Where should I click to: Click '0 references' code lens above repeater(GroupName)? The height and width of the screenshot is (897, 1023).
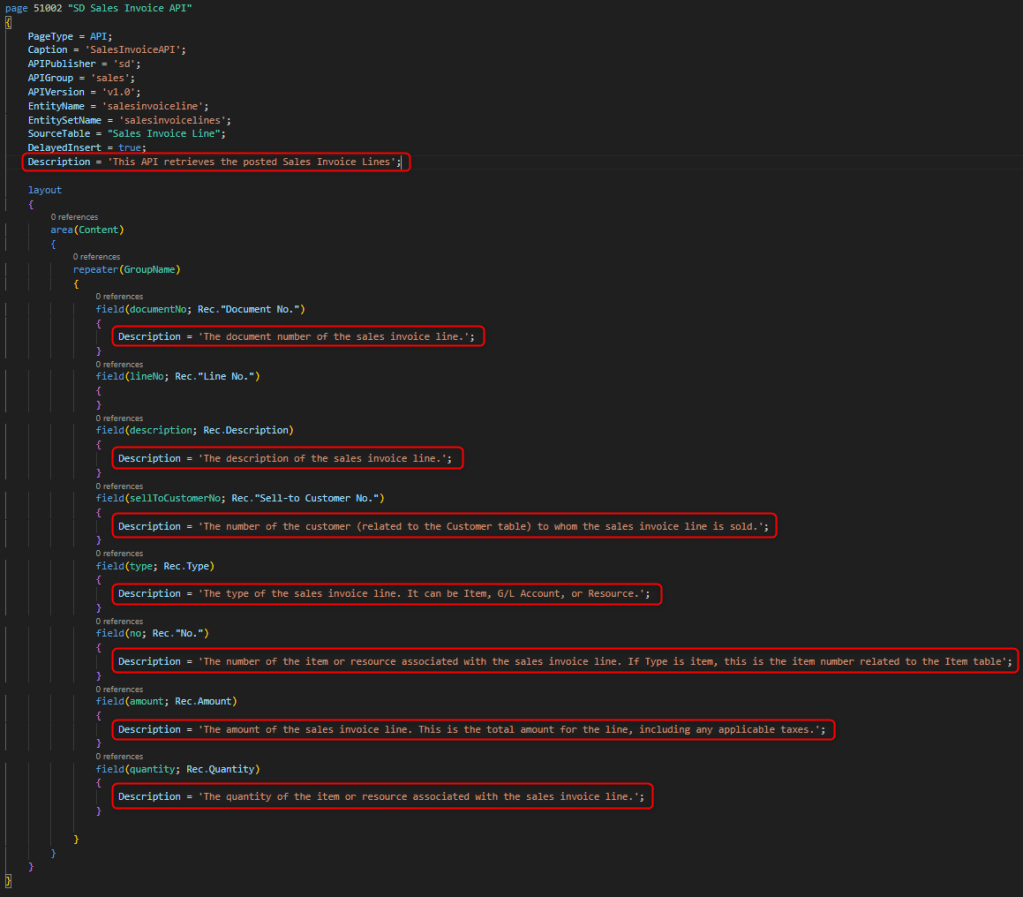(x=96, y=257)
